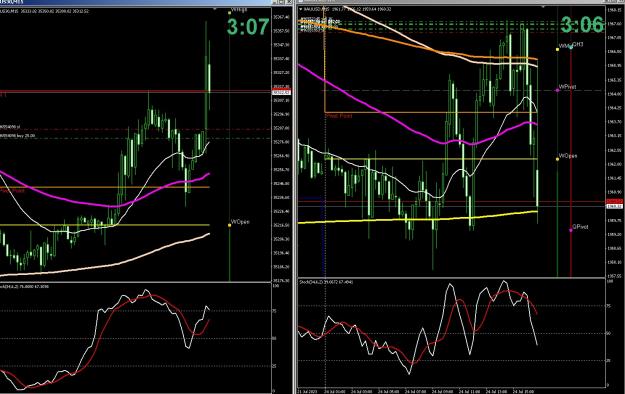The image size is (625, 394).
Task: Select the QH3 label on right chart
Action: click(x=578, y=44)
